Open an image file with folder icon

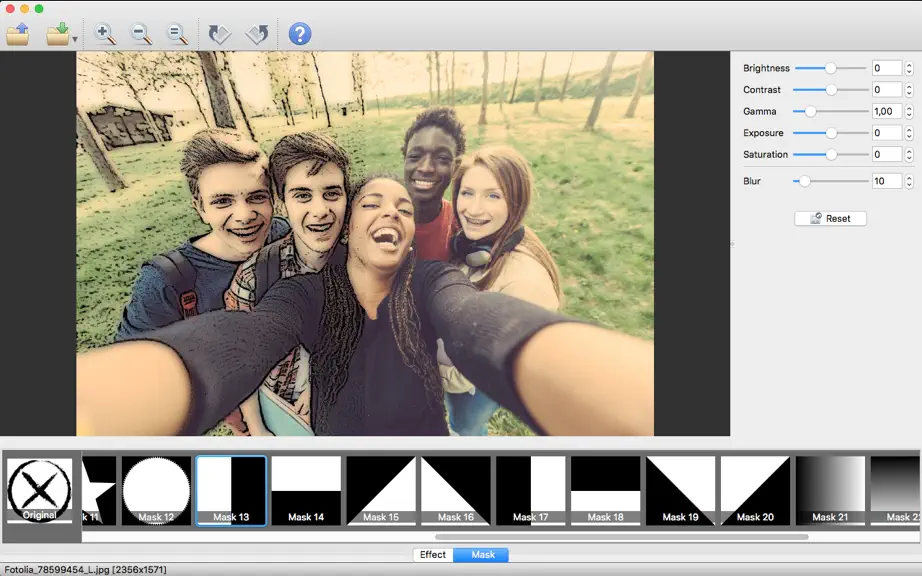pyautogui.click(x=18, y=34)
